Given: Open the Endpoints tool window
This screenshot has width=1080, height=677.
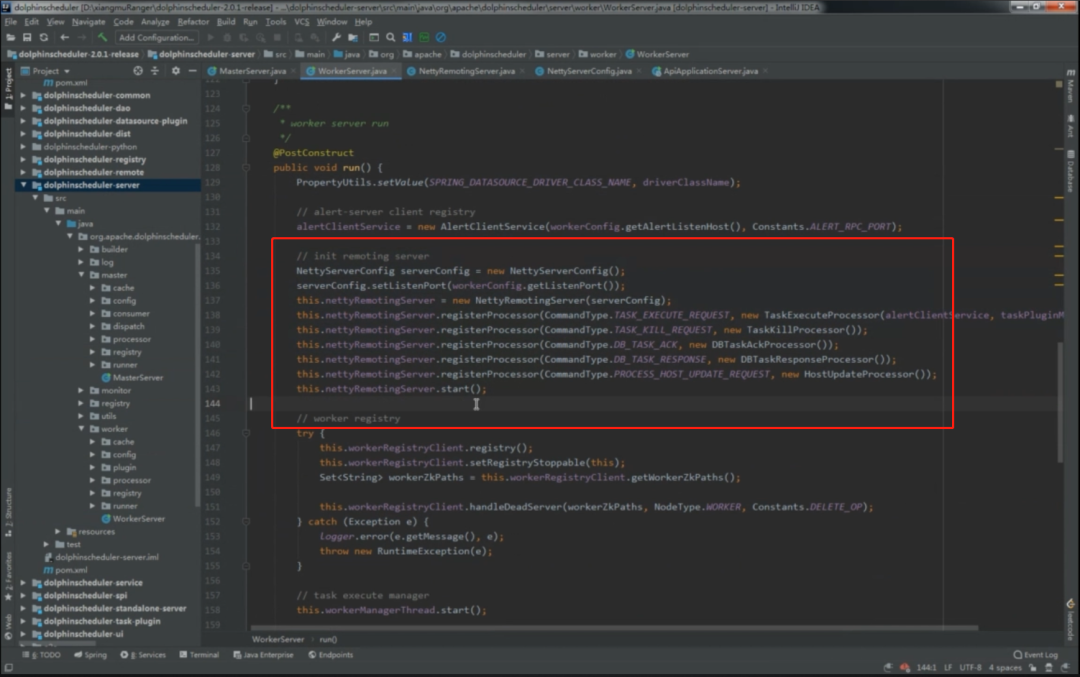Looking at the screenshot, I should pos(331,655).
